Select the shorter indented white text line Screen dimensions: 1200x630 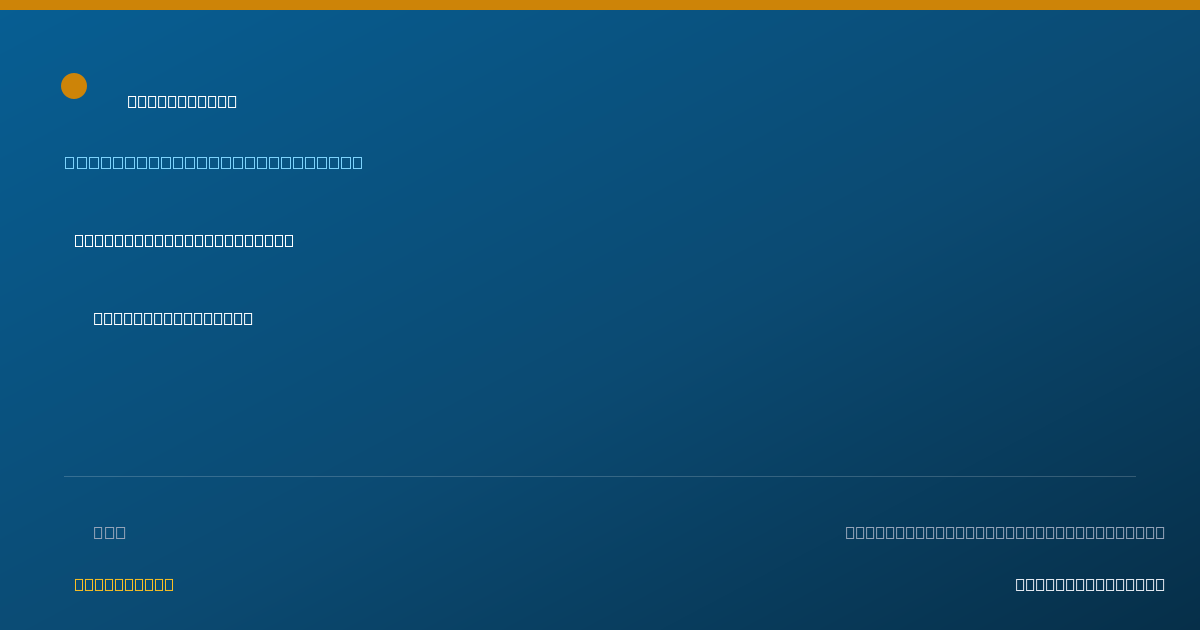[x=173, y=318]
